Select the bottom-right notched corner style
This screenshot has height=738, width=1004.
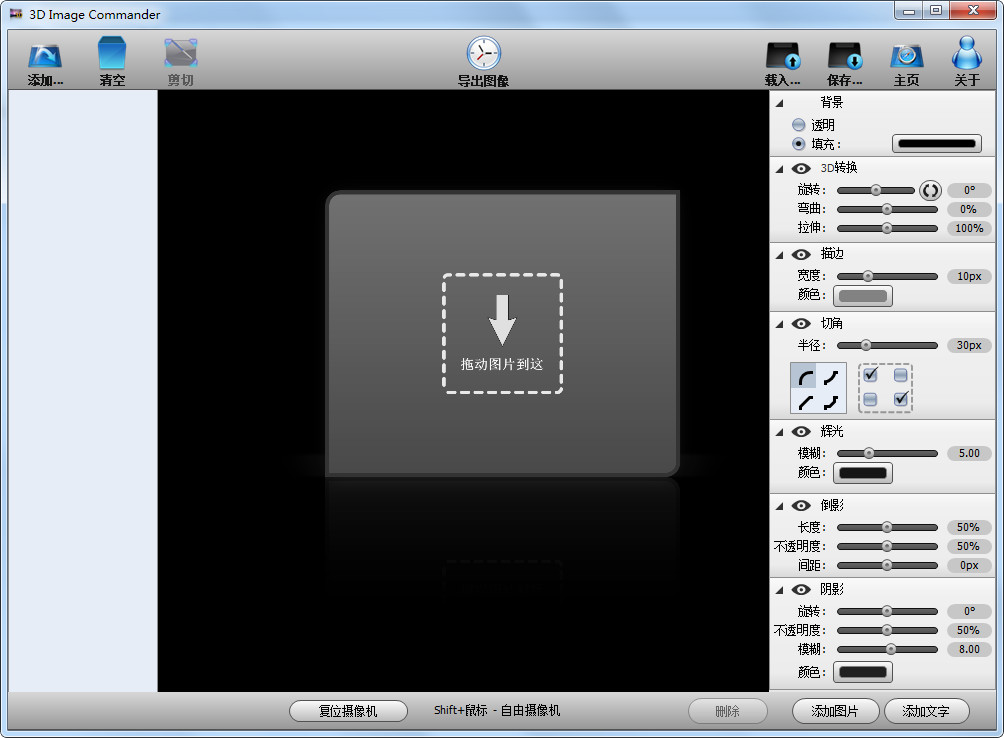click(x=831, y=401)
